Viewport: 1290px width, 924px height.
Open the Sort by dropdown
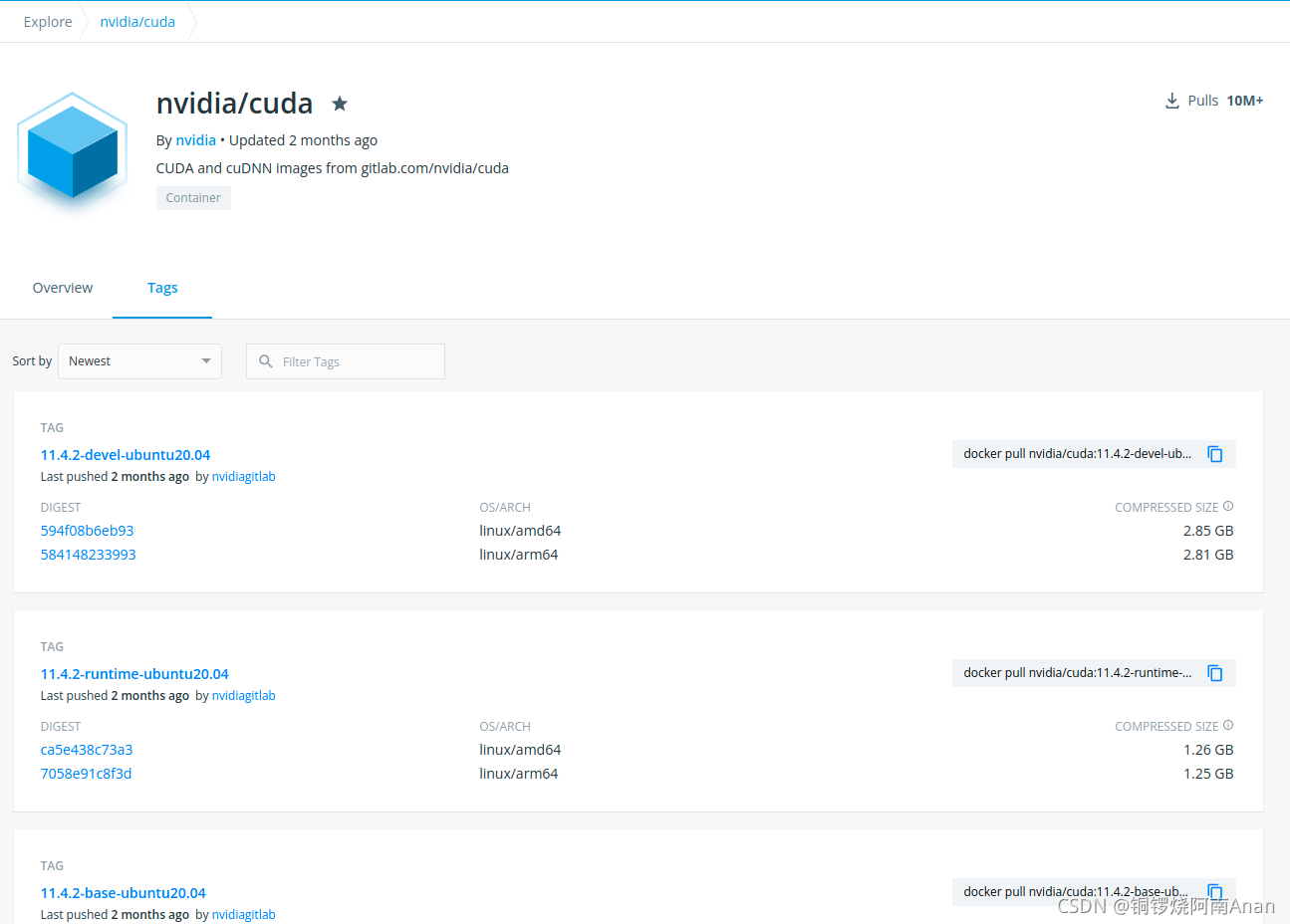[139, 360]
